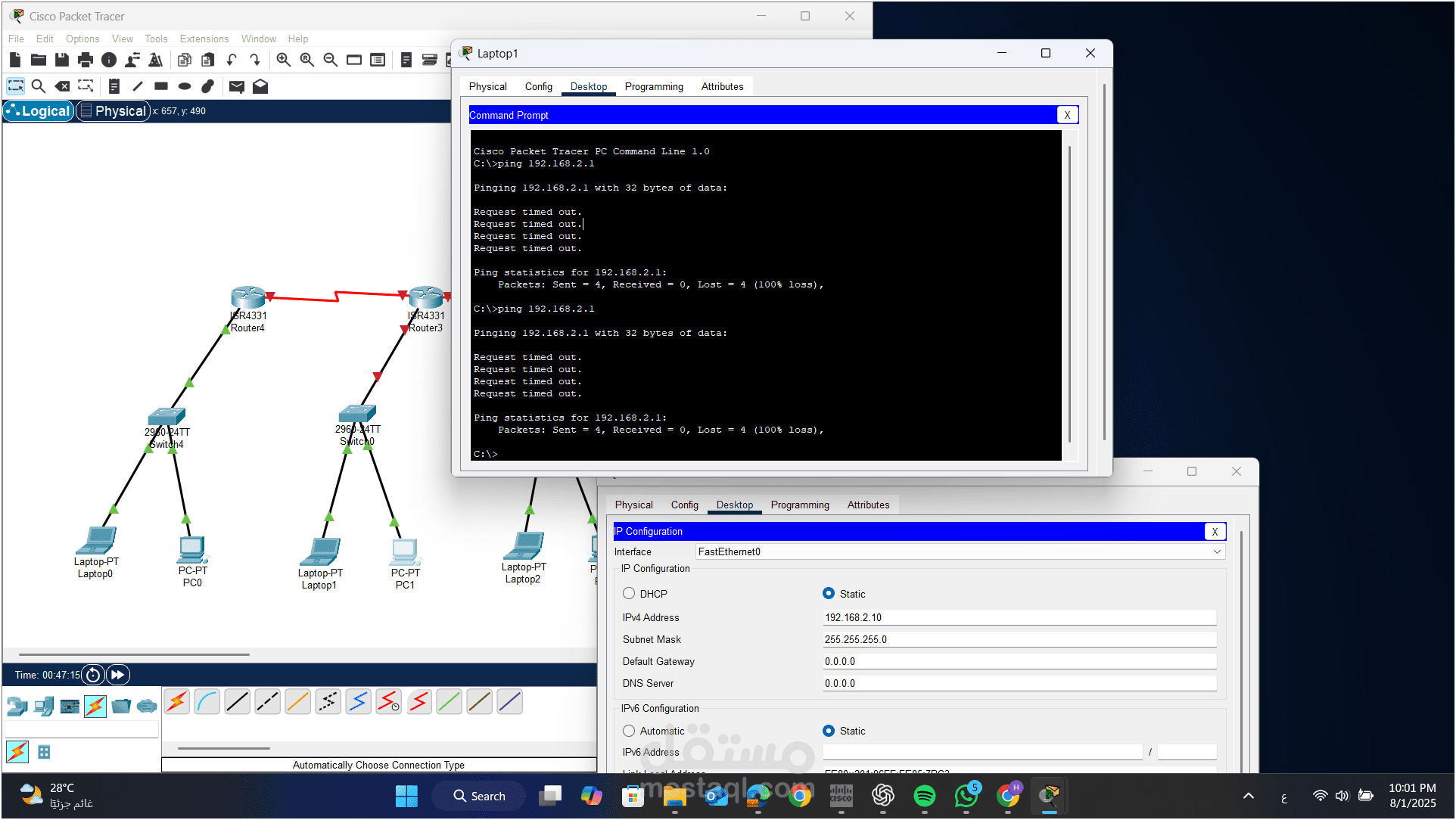Pick the console cable
This screenshot has width=1456, height=820.
207,702
